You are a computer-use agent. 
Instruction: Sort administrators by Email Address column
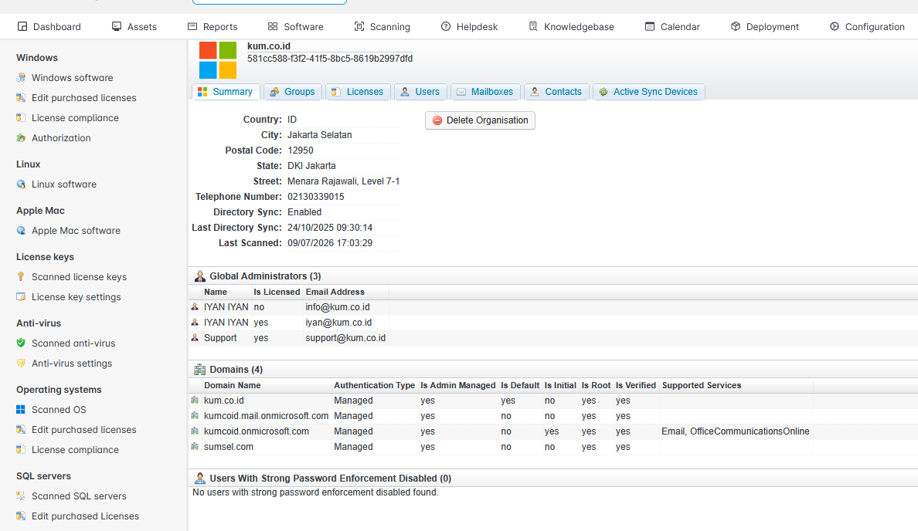(x=335, y=292)
